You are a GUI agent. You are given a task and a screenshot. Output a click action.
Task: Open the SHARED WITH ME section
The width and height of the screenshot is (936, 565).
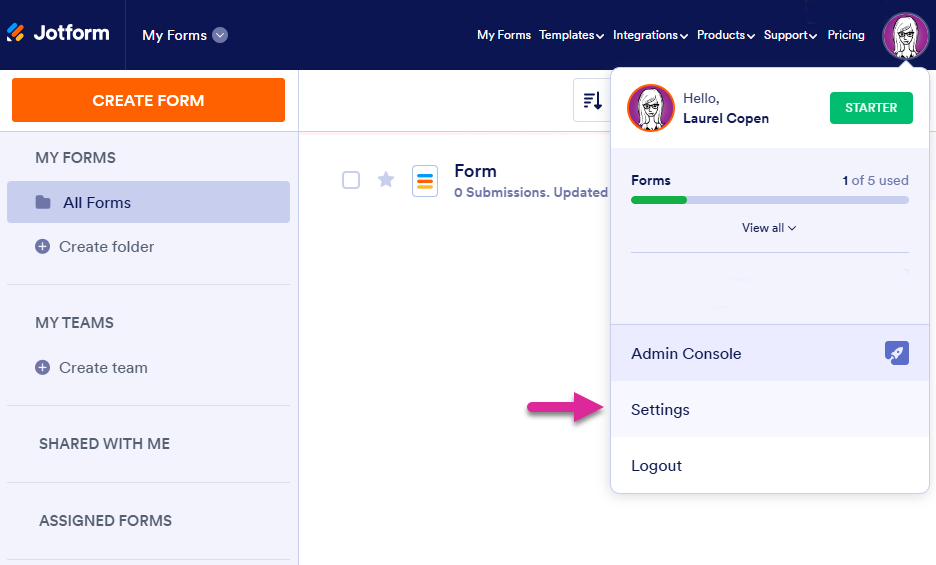[104, 444]
